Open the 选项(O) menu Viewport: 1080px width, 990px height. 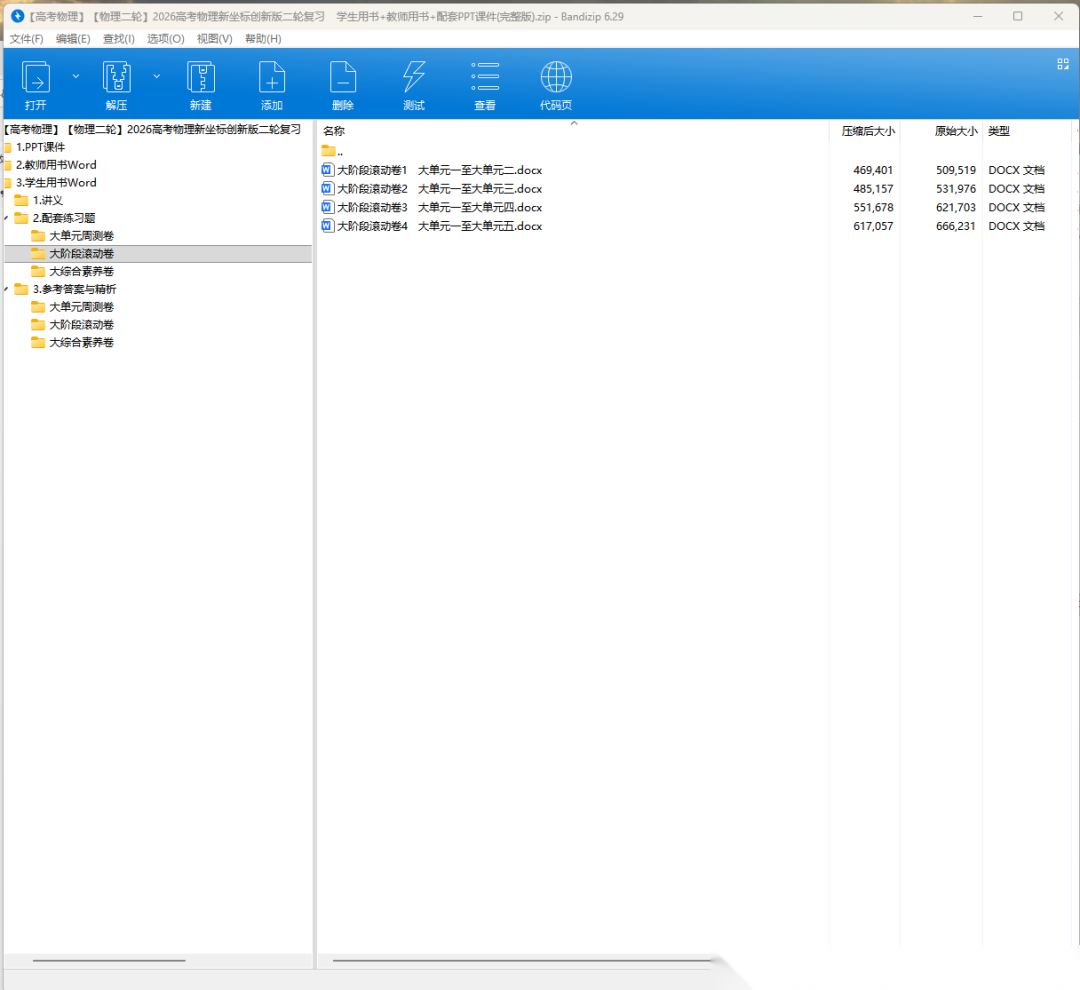165,39
